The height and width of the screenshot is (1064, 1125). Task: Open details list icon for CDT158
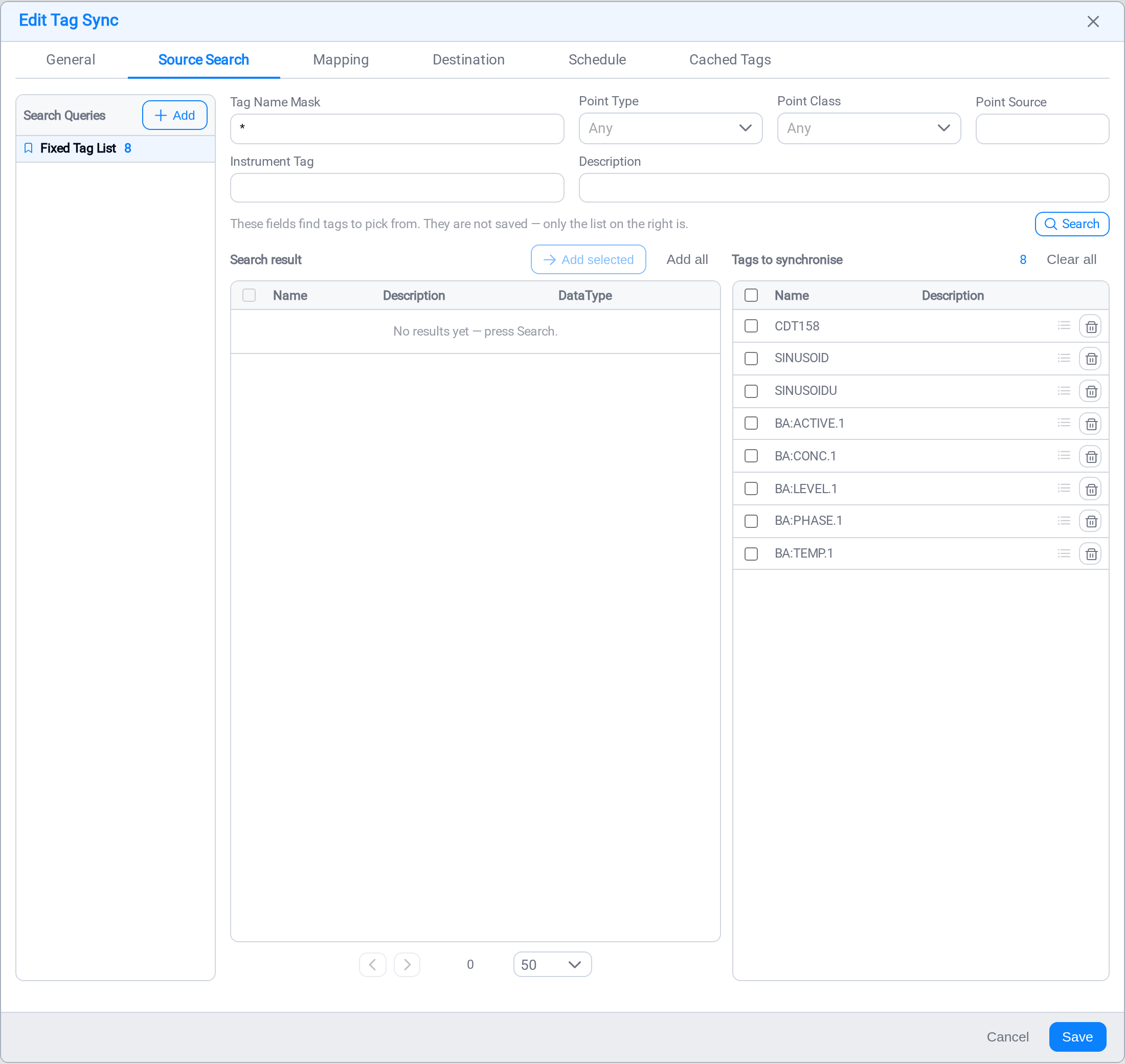(1064, 325)
